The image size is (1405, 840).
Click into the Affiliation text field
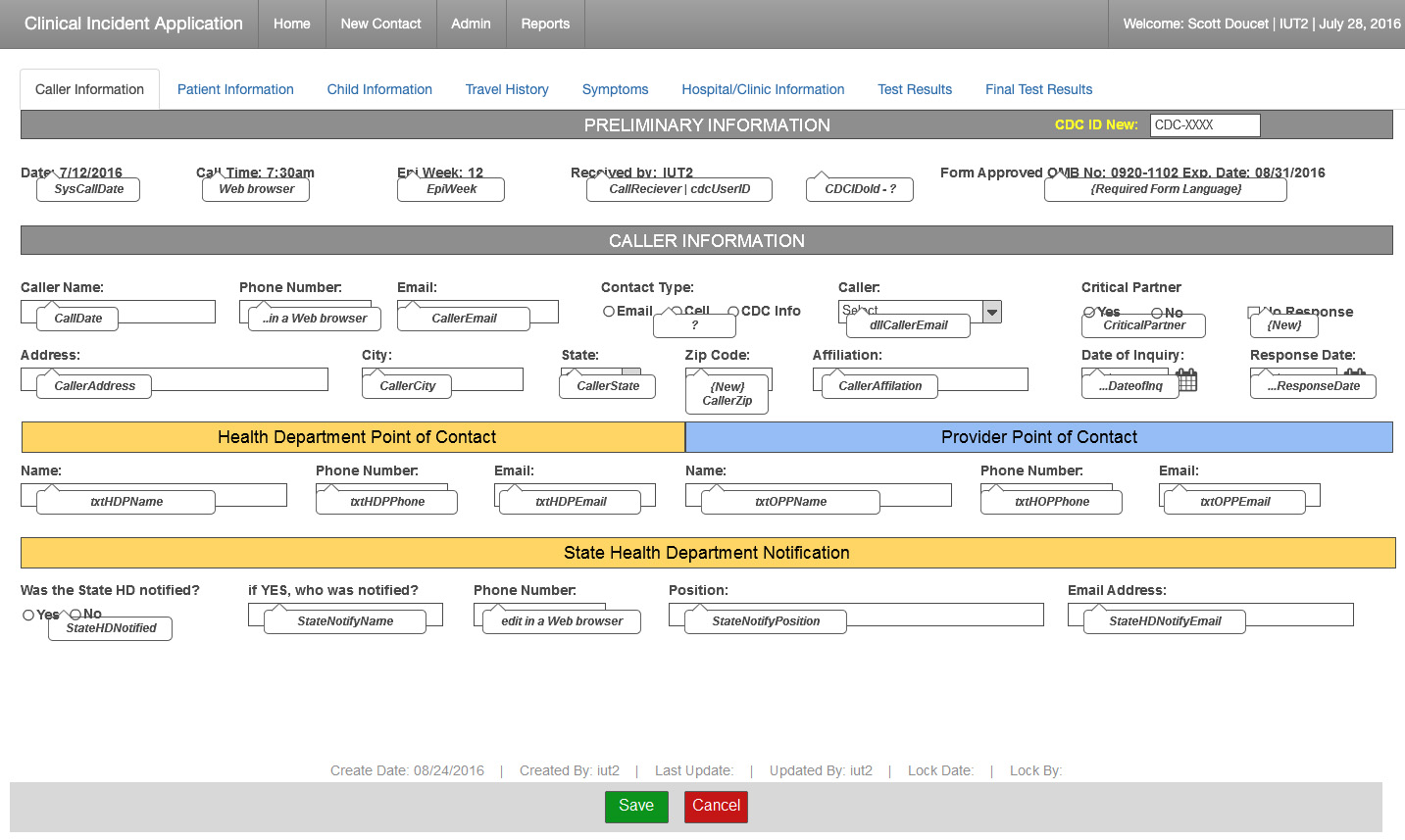[x=980, y=379]
